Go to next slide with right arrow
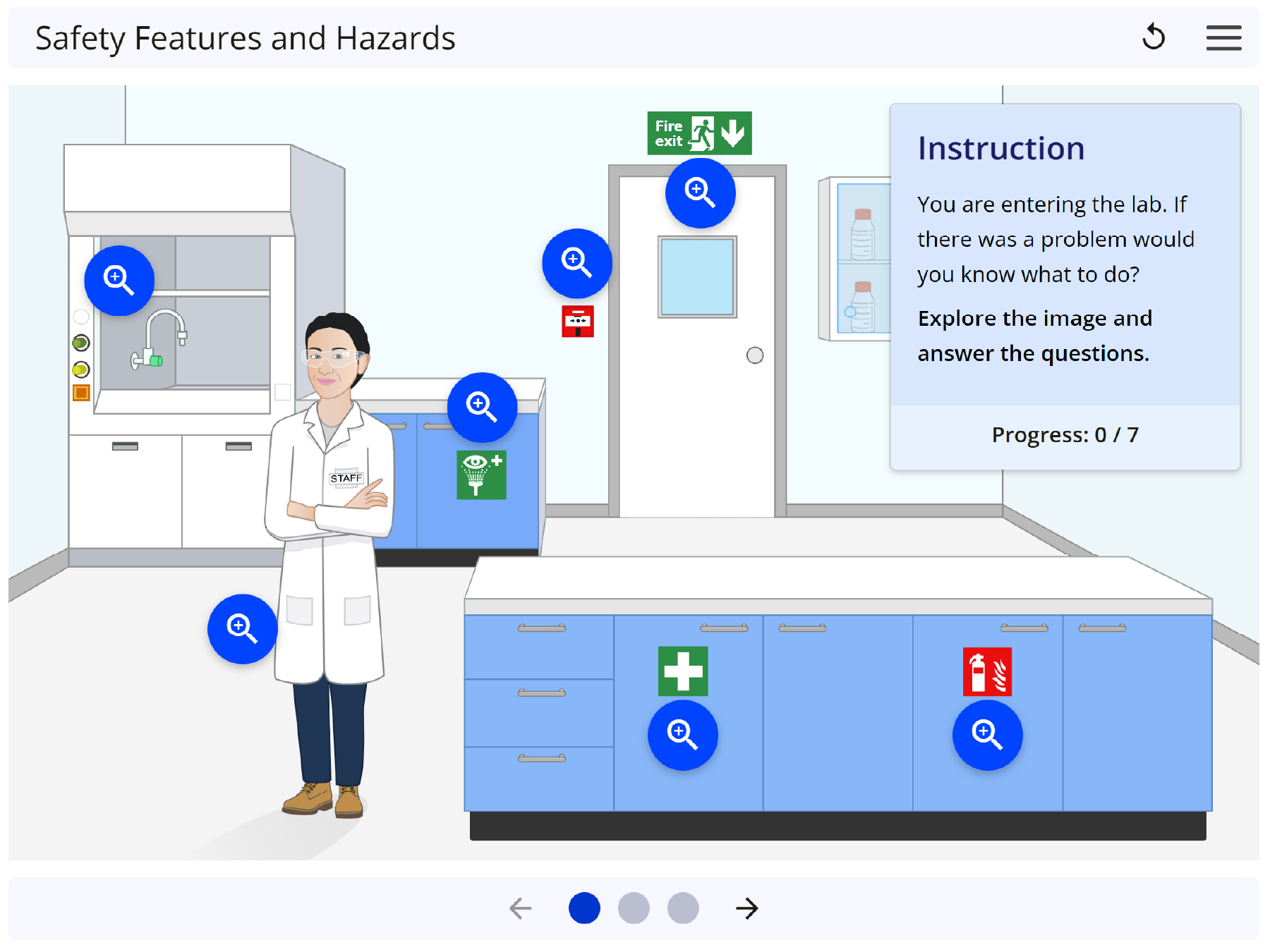Image resolution: width=1270 pixels, height=952 pixels. pyautogui.click(x=746, y=908)
